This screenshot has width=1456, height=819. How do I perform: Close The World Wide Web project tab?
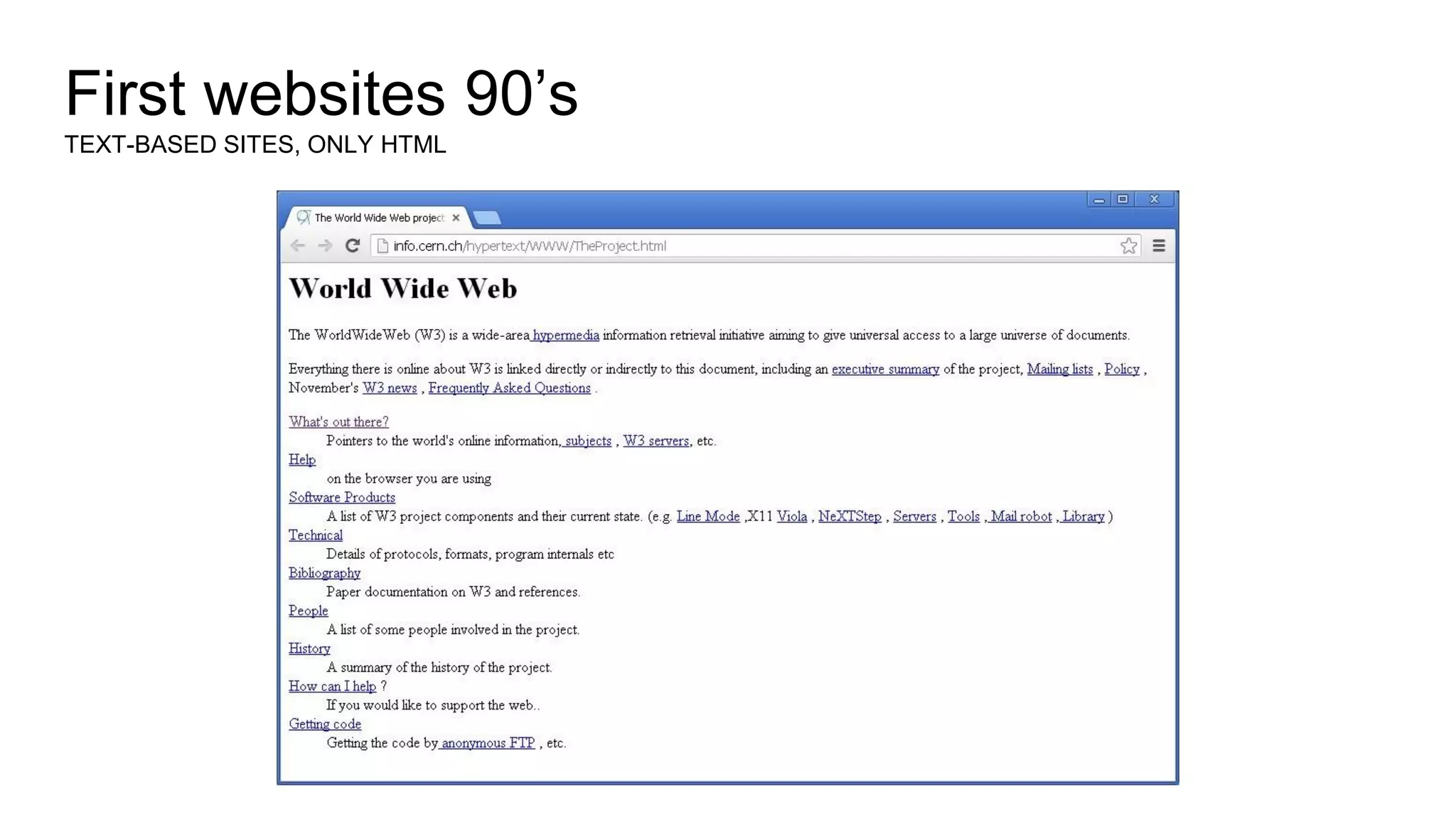pyautogui.click(x=456, y=218)
